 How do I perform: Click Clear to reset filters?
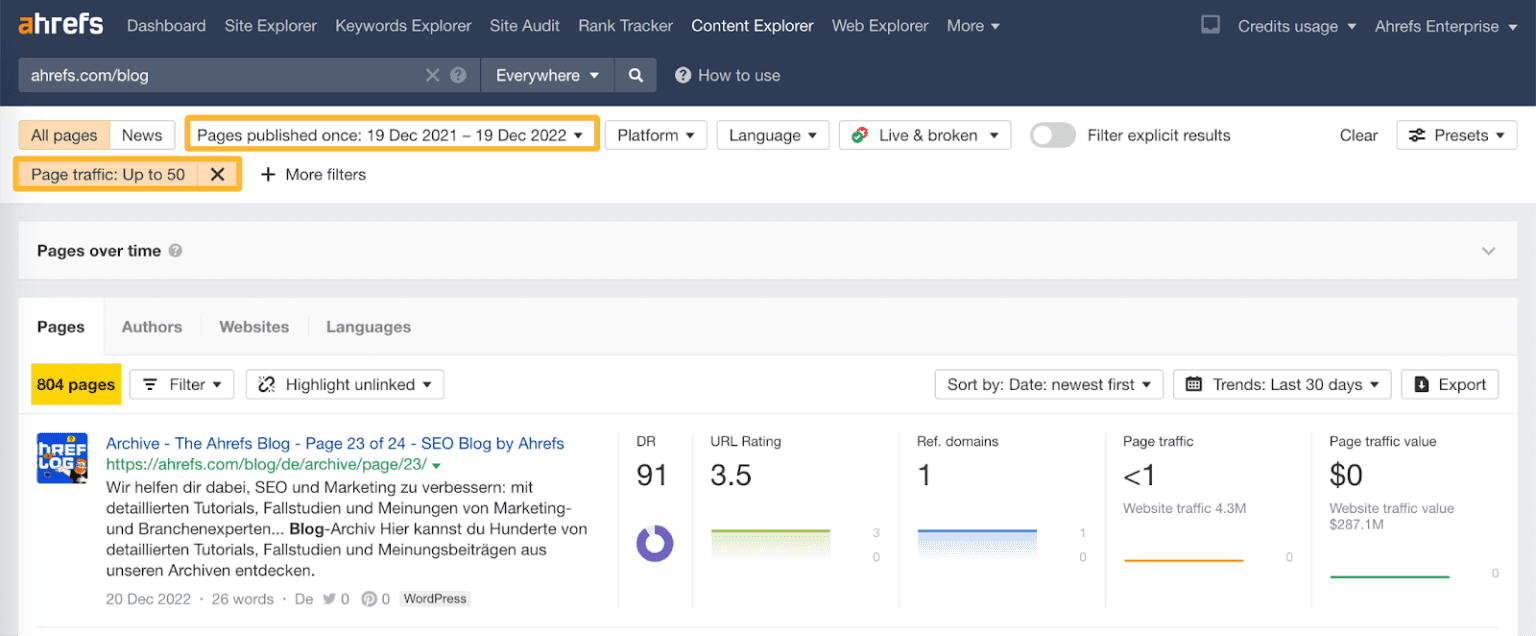(x=1359, y=135)
